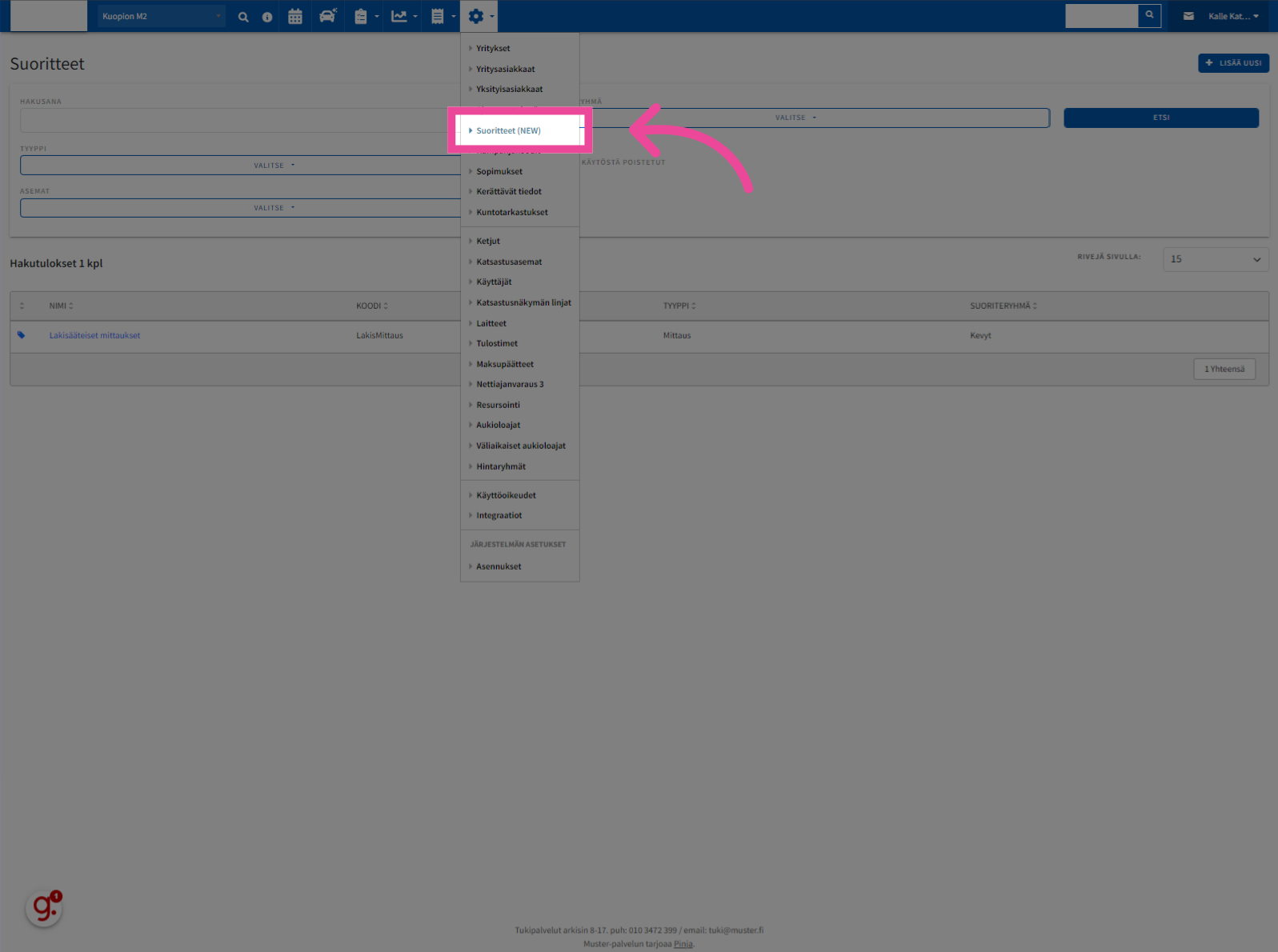The width and height of the screenshot is (1278, 952).
Task: Open the calendar icon in top toolbar
Action: pyautogui.click(x=295, y=17)
